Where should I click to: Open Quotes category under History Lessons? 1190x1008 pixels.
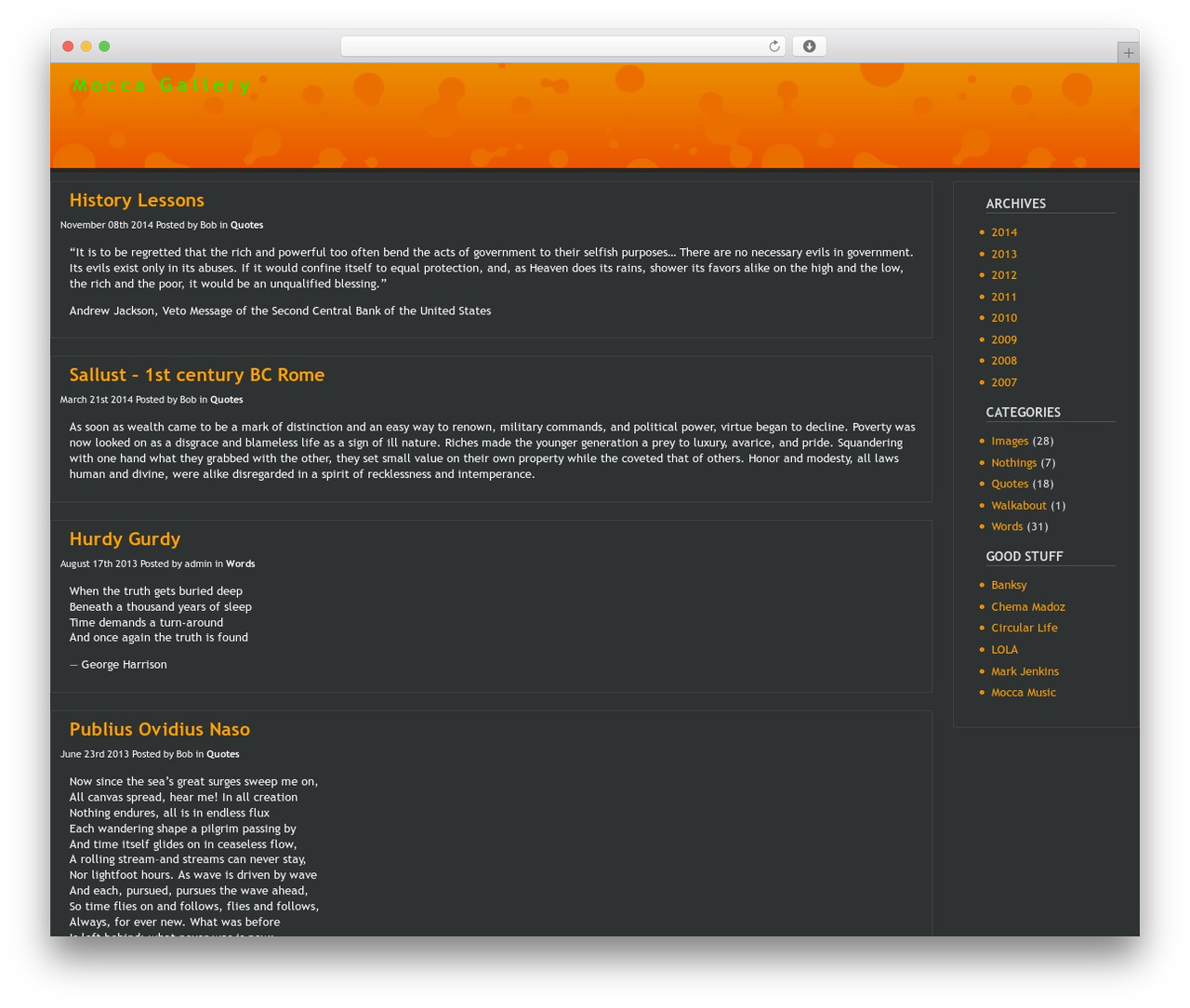(x=246, y=225)
